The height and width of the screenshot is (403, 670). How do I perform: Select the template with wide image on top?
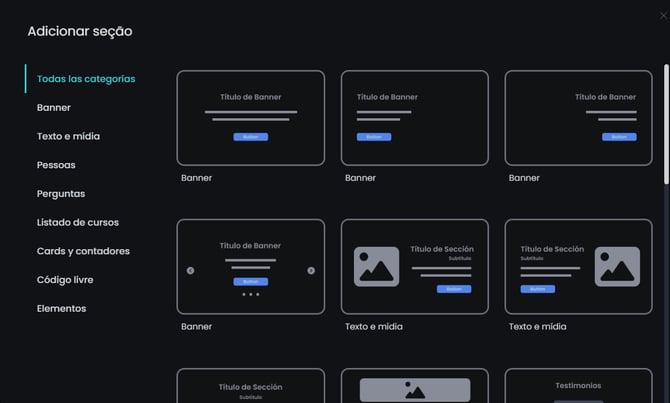(x=414, y=385)
